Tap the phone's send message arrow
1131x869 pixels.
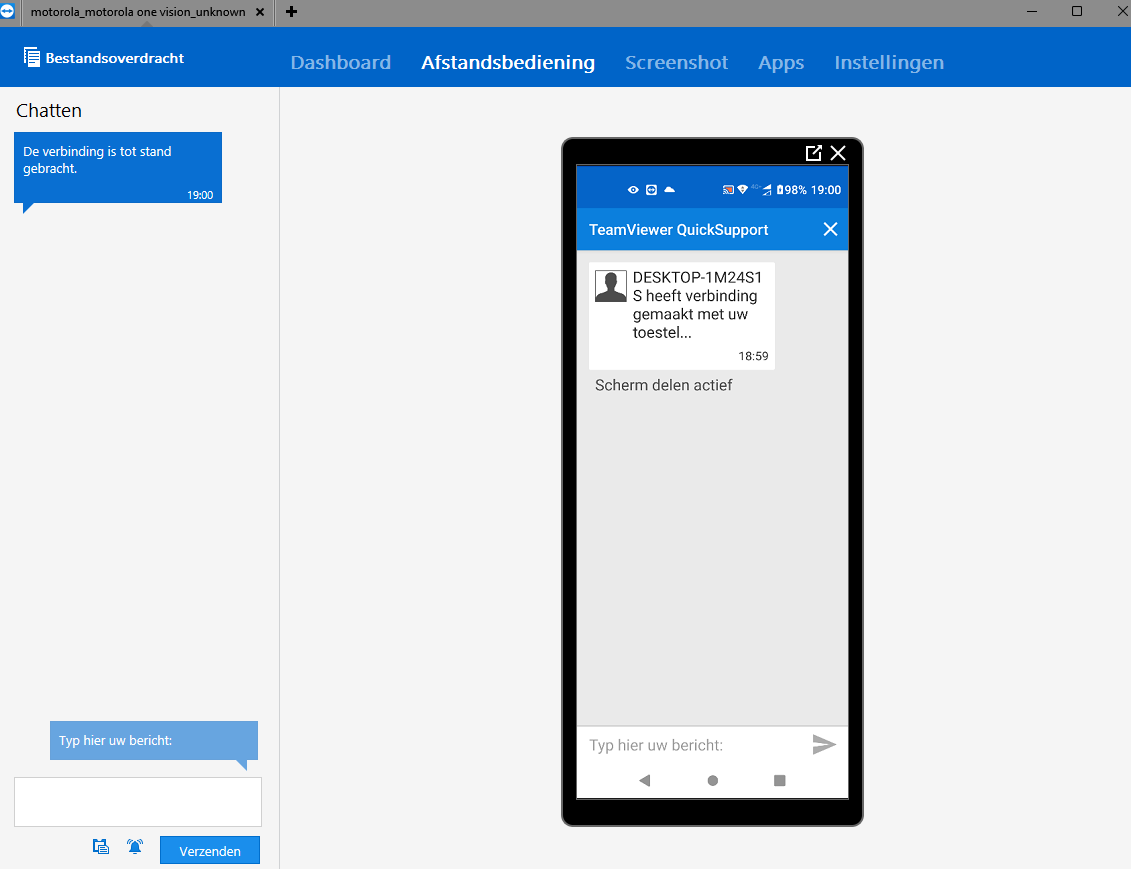(824, 744)
